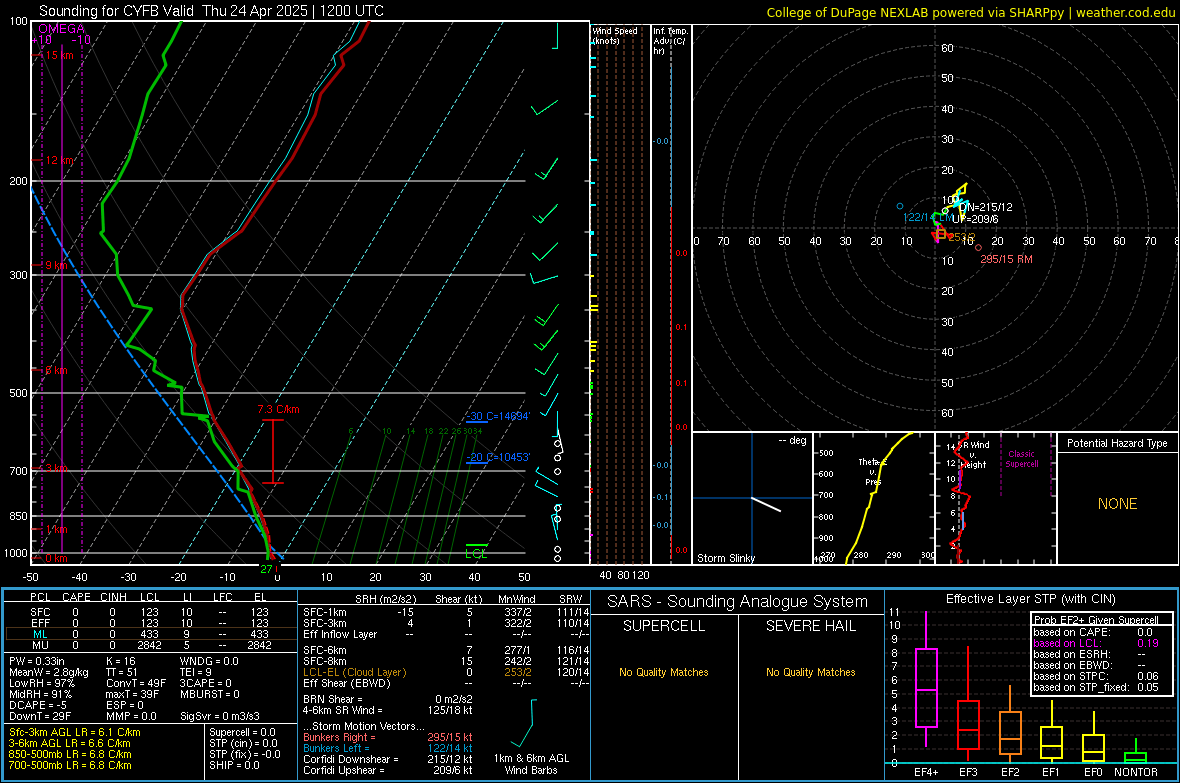Click the blue 'Bunkers Left = 122/14 kt' row
The height and width of the screenshot is (783, 1180).
point(388,748)
